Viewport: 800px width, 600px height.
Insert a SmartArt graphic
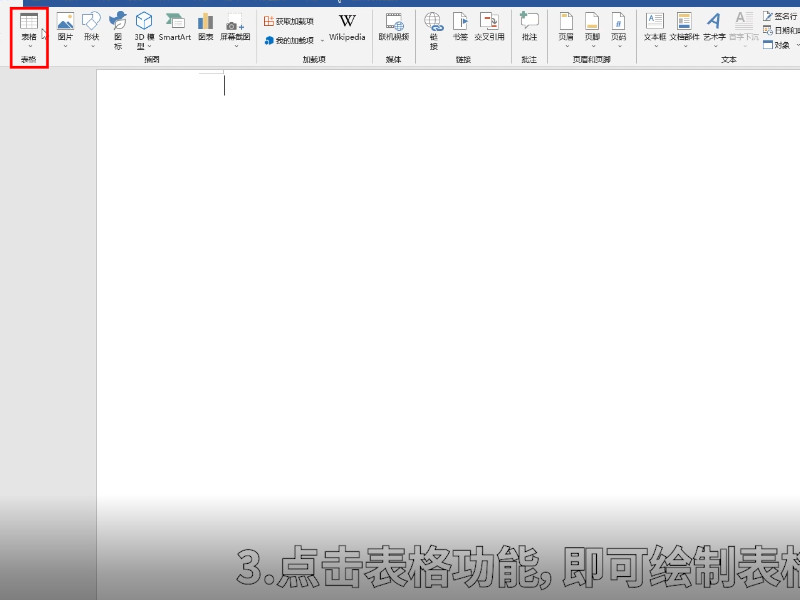pyautogui.click(x=174, y=27)
